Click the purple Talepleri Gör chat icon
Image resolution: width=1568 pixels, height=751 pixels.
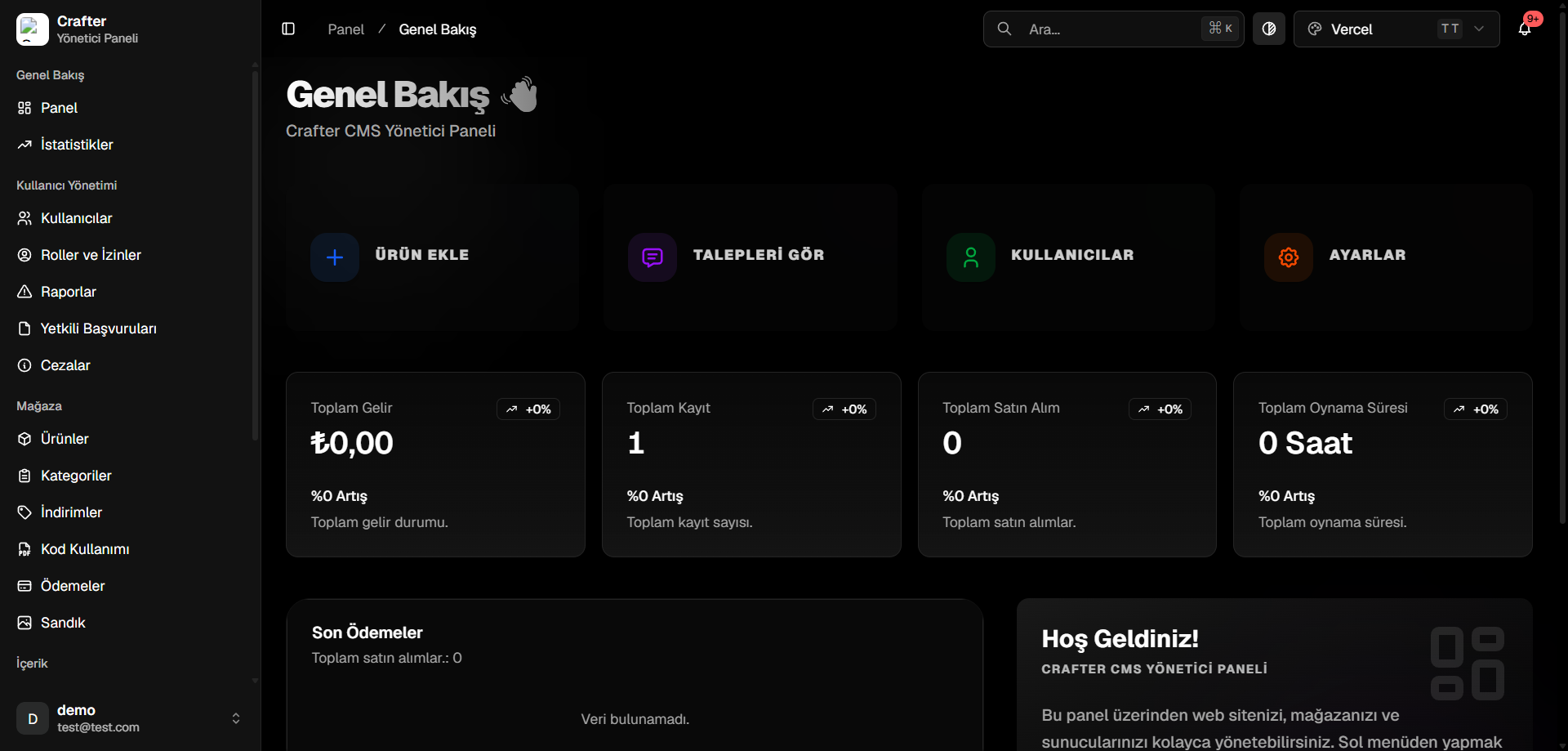click(x=653, y=257)
